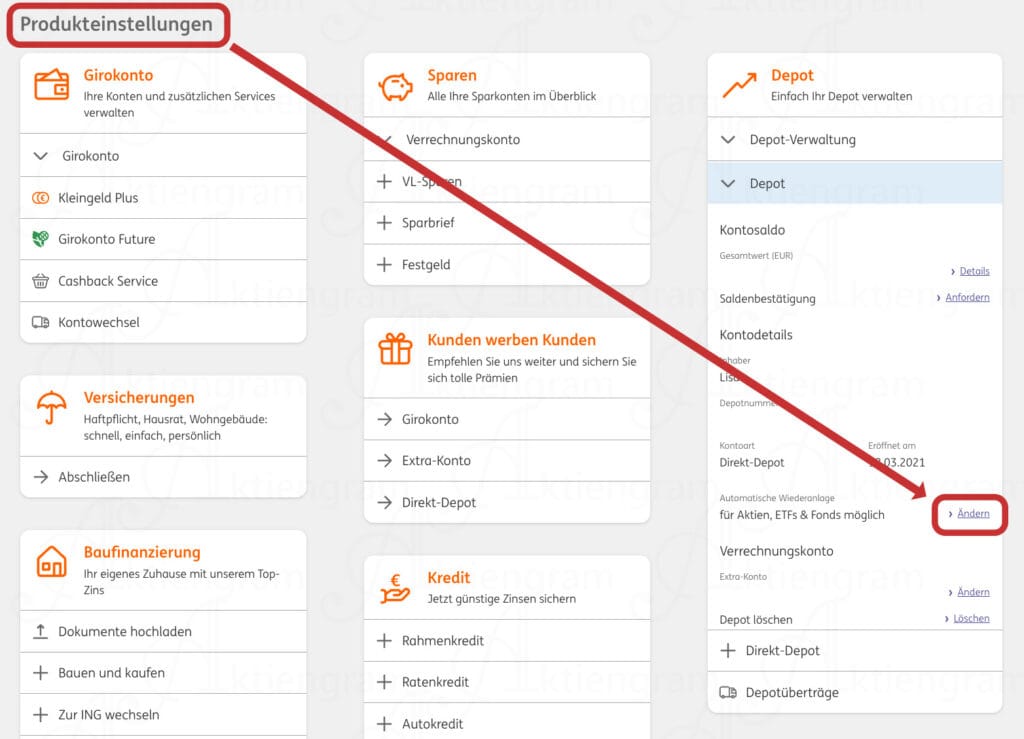Click the Direkt-Depot Kontoart value
The height and width of the screenshot is (739, 1024).
[752, 463]
